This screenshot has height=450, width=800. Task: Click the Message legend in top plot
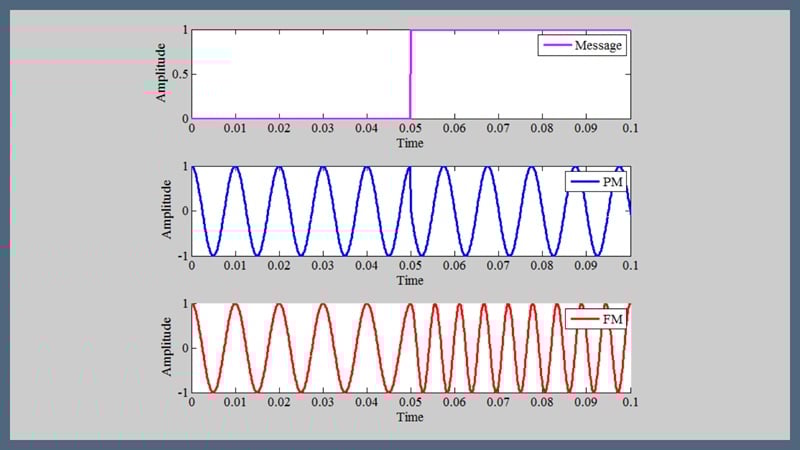[x=583, y=46]
